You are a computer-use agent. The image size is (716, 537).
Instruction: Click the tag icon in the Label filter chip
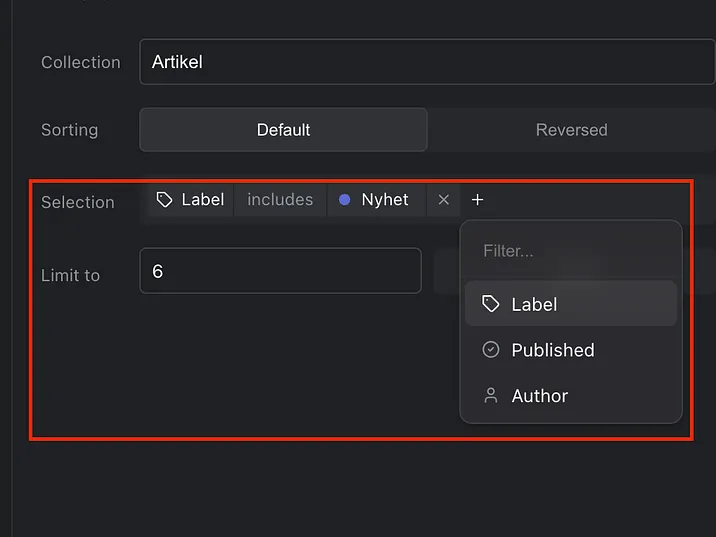tap(165, 200)
